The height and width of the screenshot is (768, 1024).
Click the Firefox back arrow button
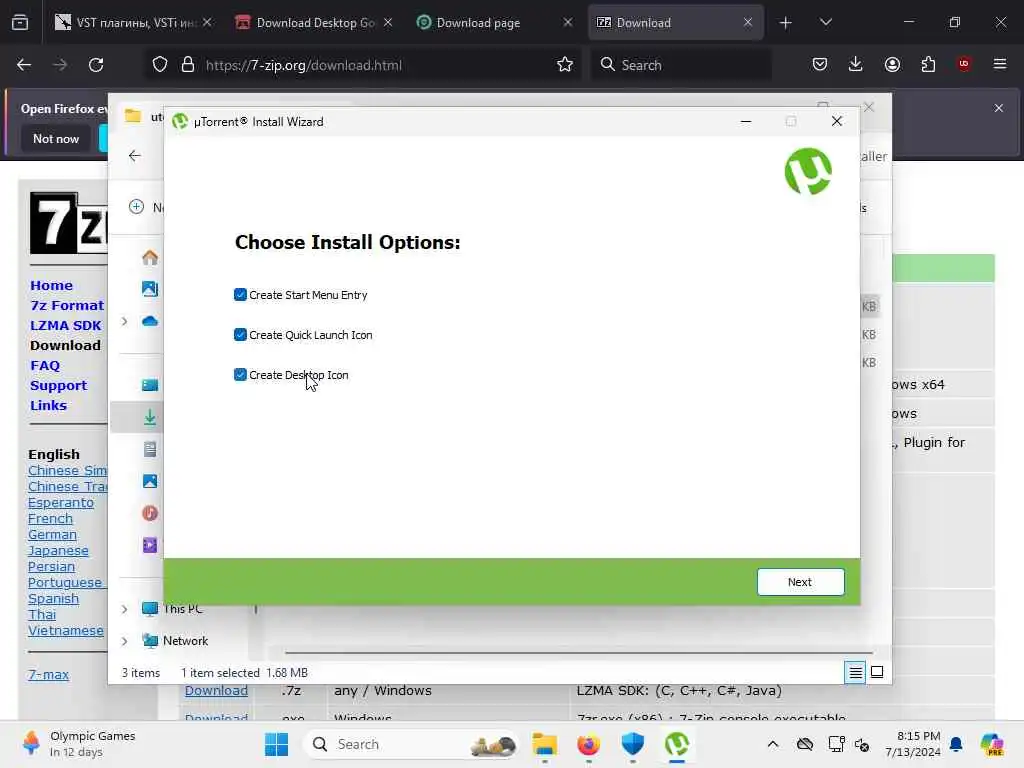tap(24, 65)
